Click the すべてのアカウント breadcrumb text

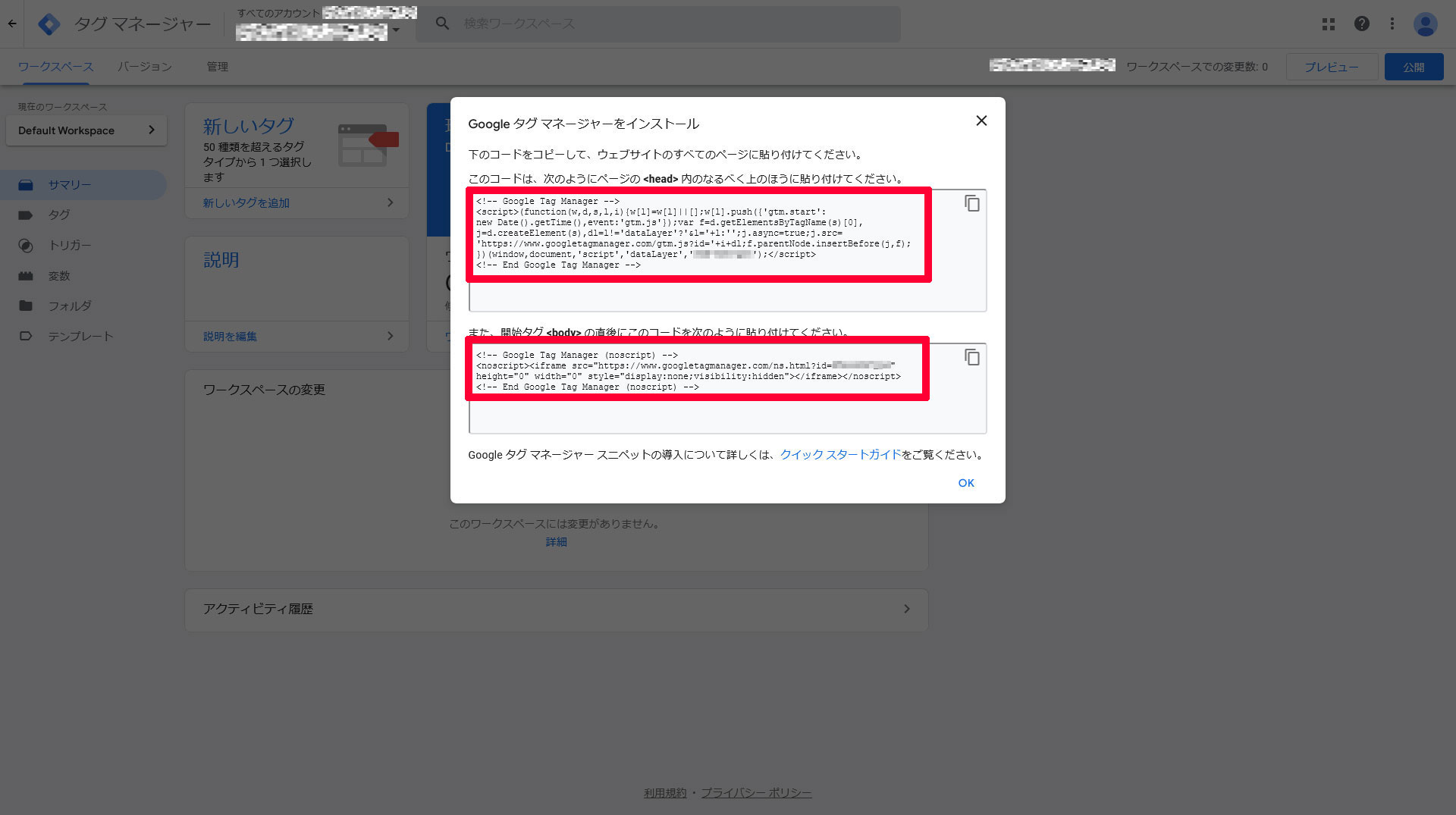pos(278,13)
